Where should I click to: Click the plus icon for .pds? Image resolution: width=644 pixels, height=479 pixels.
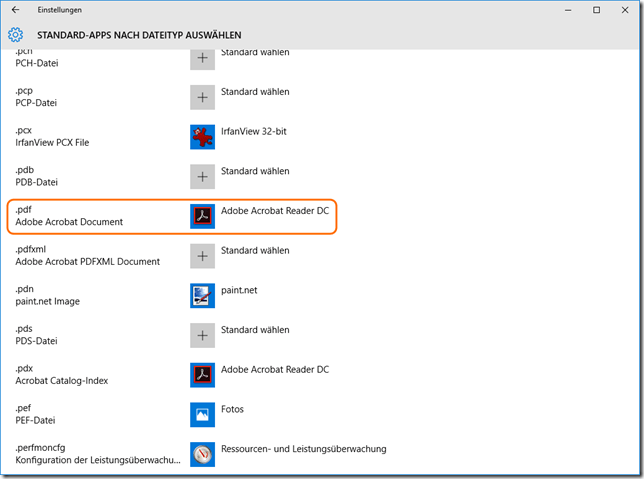tap(203, 335)
